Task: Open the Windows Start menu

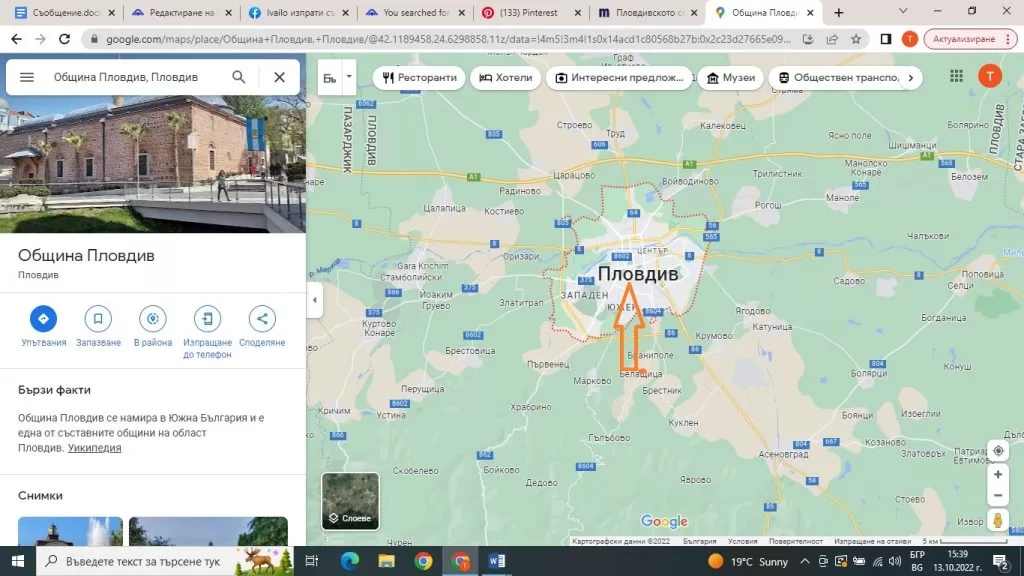Action: (x=18, y=561)
